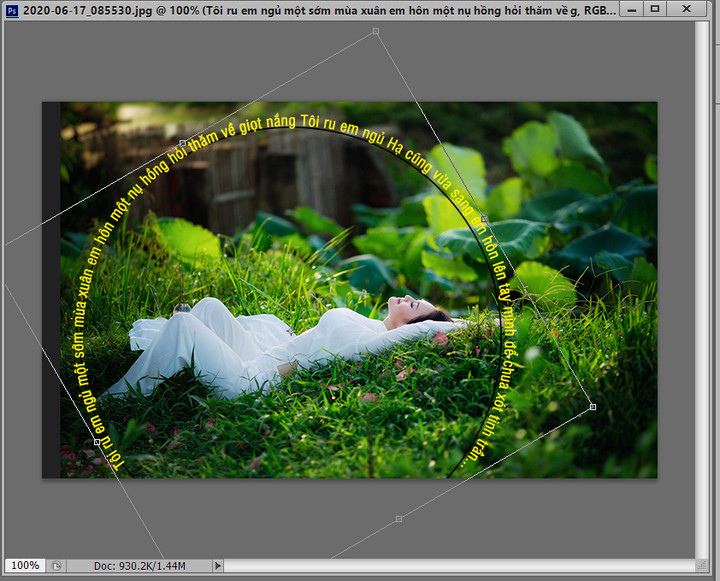Maximize the document window
Viewport: 720px width, 581px height.
pos(655,9)
